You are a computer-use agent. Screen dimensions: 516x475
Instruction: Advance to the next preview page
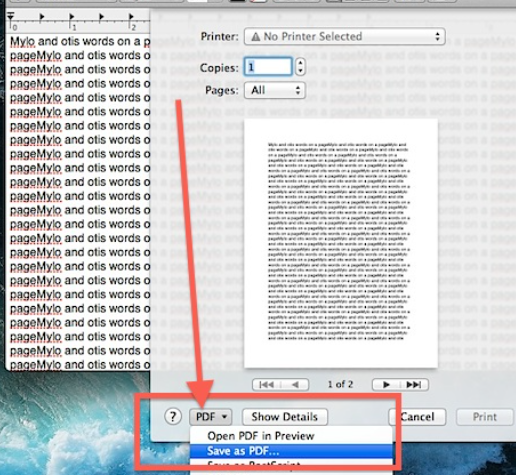coord(386,385)
